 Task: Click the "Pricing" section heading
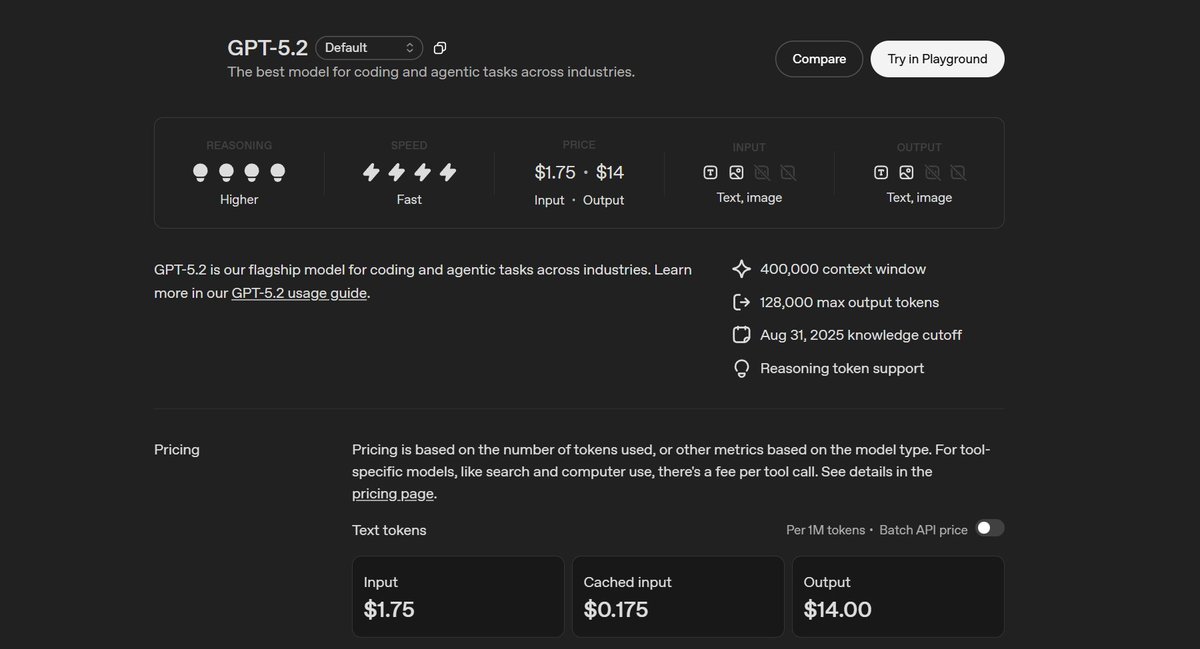pyautogui.click(x=177, y=450)
